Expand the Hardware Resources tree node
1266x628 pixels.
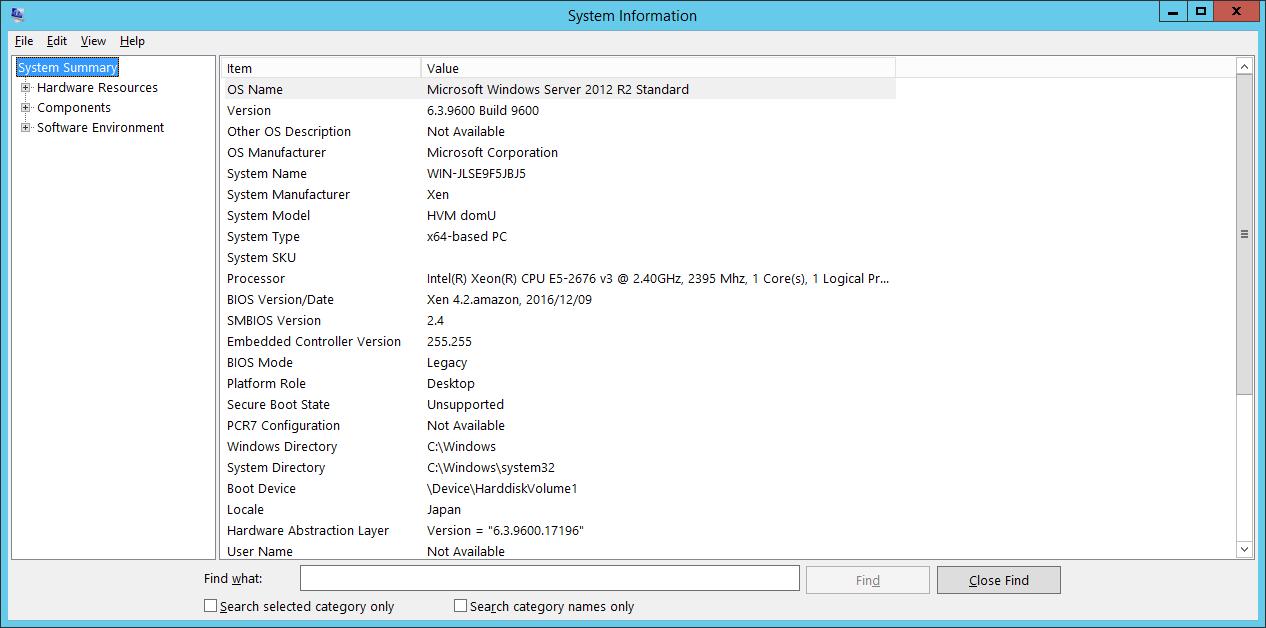click(x=26, y=88)
